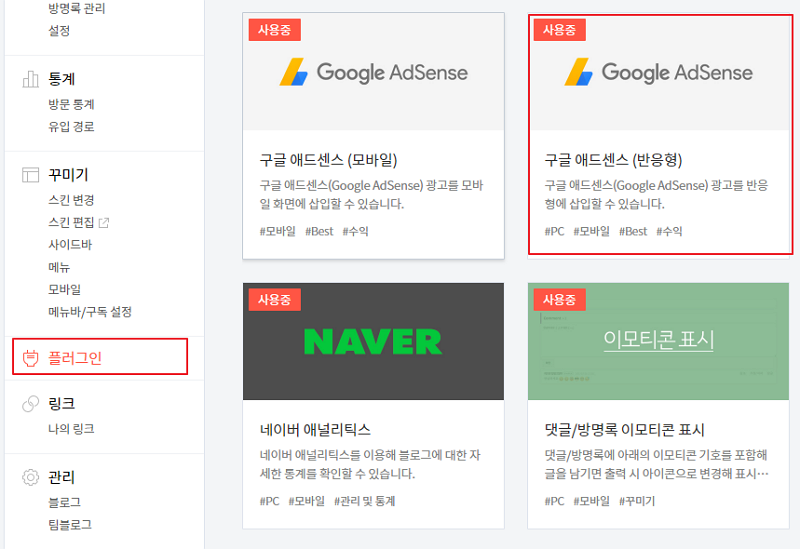Screen dimensions: 800x549
Task: Select the 링크 section heading
Action: click(x=62, y=404)
